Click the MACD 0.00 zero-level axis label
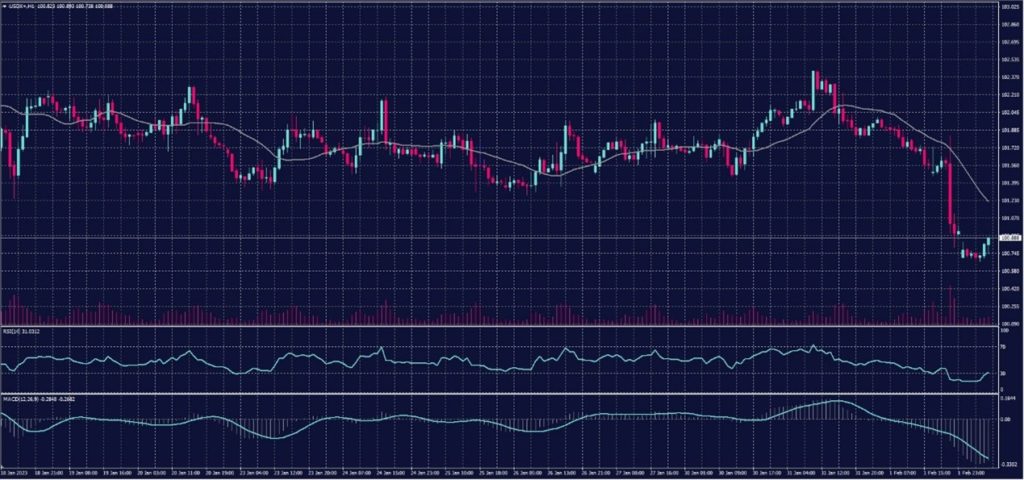The image size is (1024, 480). click(x=1004, y=420)
